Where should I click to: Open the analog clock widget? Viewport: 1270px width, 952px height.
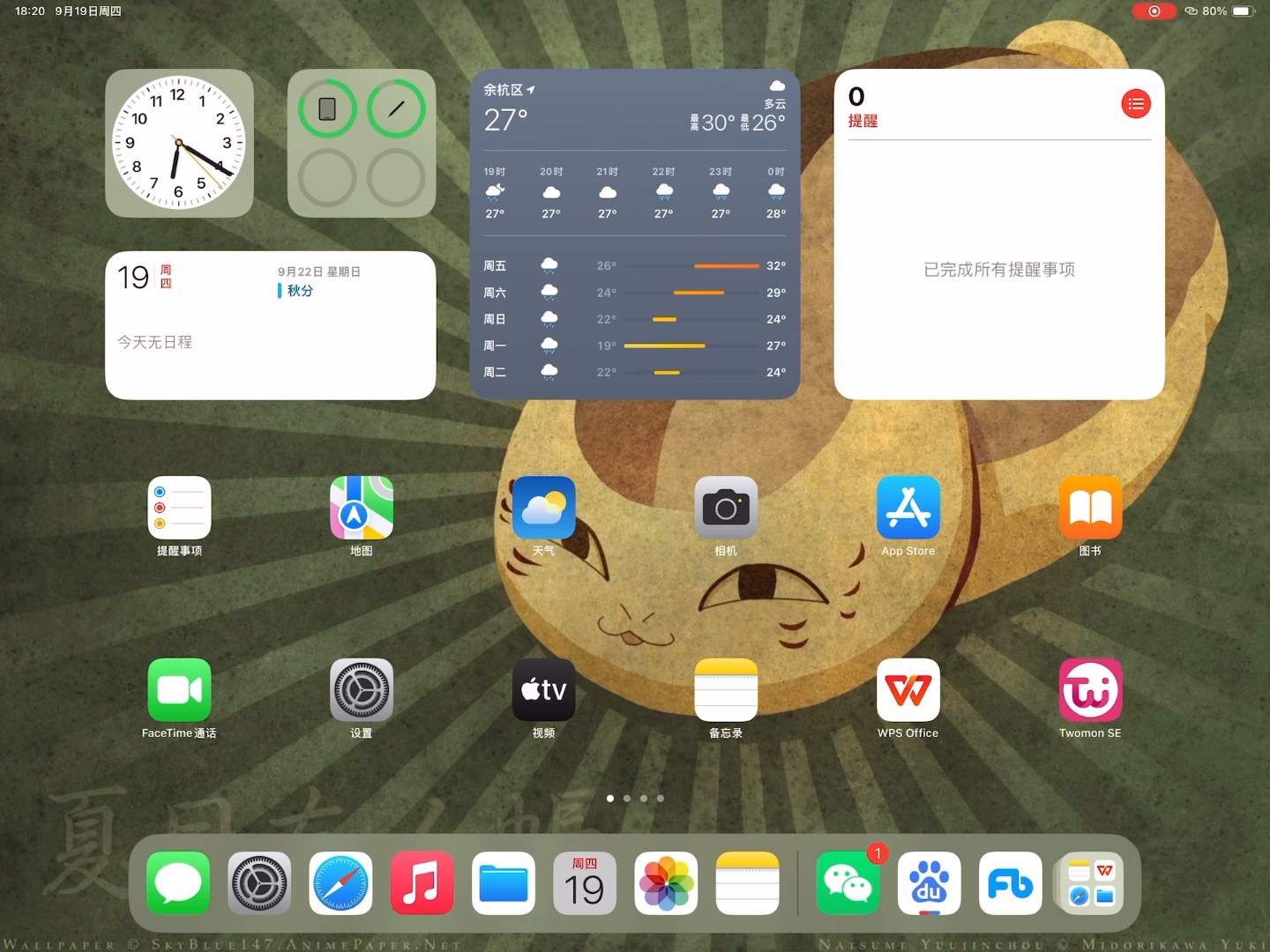[179, 143]
